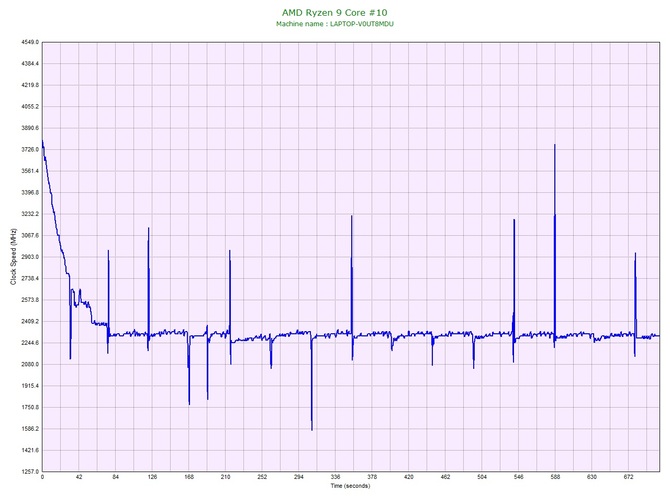Click the 3232.2 y-axis value

click(x=29, y=214)
